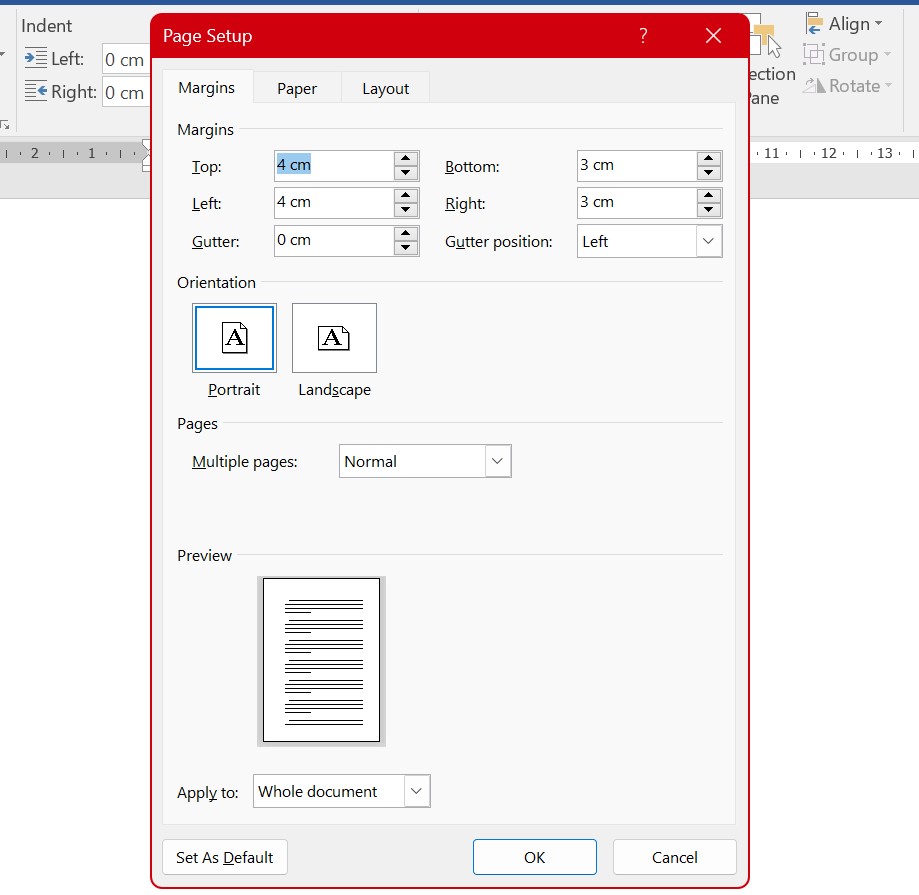The width and height of the screenshot is (919, 895).
Task: Select the Landscape orientation icon
Action: click(x=333, y=338)
